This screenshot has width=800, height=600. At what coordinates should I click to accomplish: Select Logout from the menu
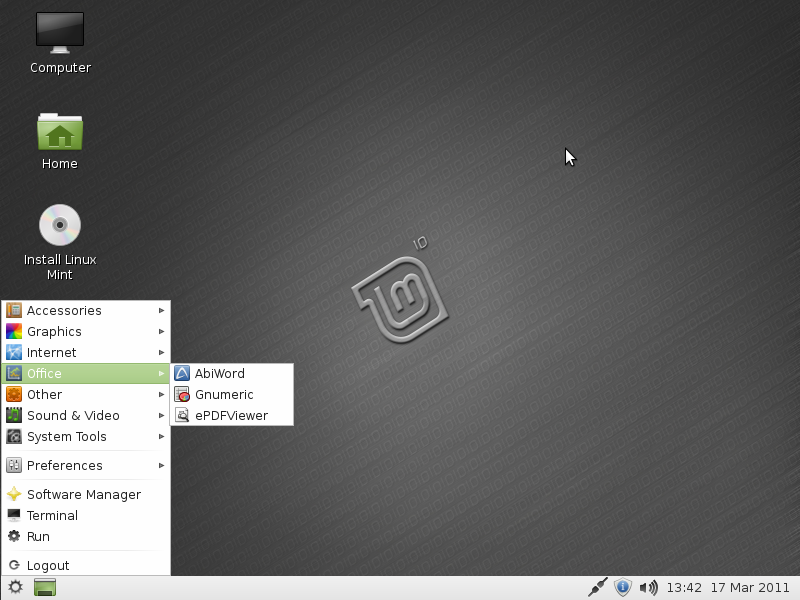(48, 565)
